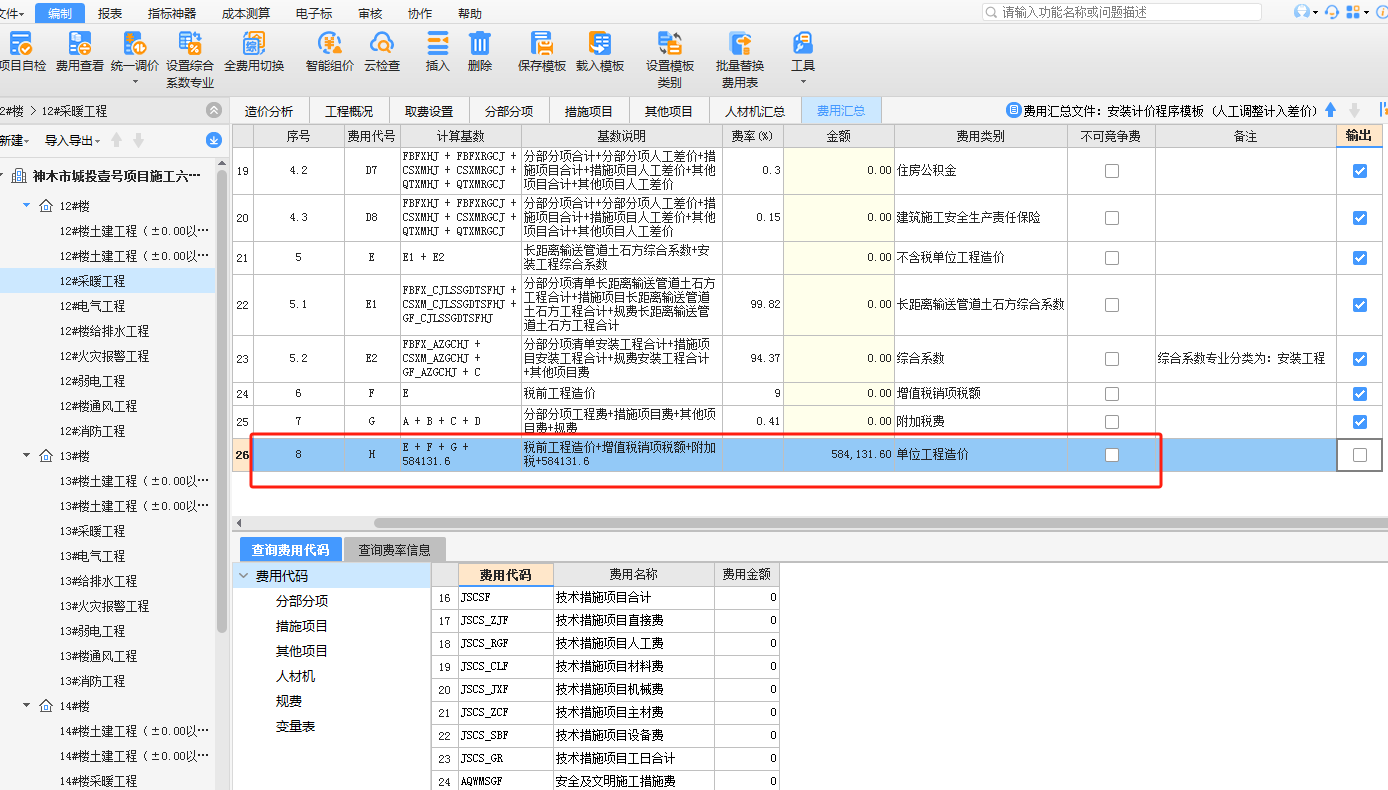The height and width of the screenshot is (790, 1388).
Task: Switch to the 人材机汇总 tab
Action: coord(755,111)
